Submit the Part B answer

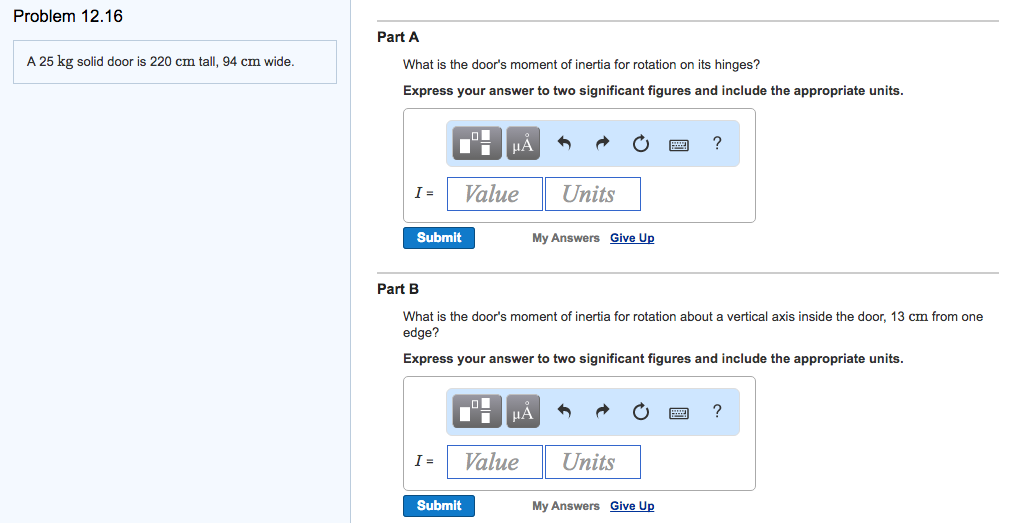coord(439,506)
